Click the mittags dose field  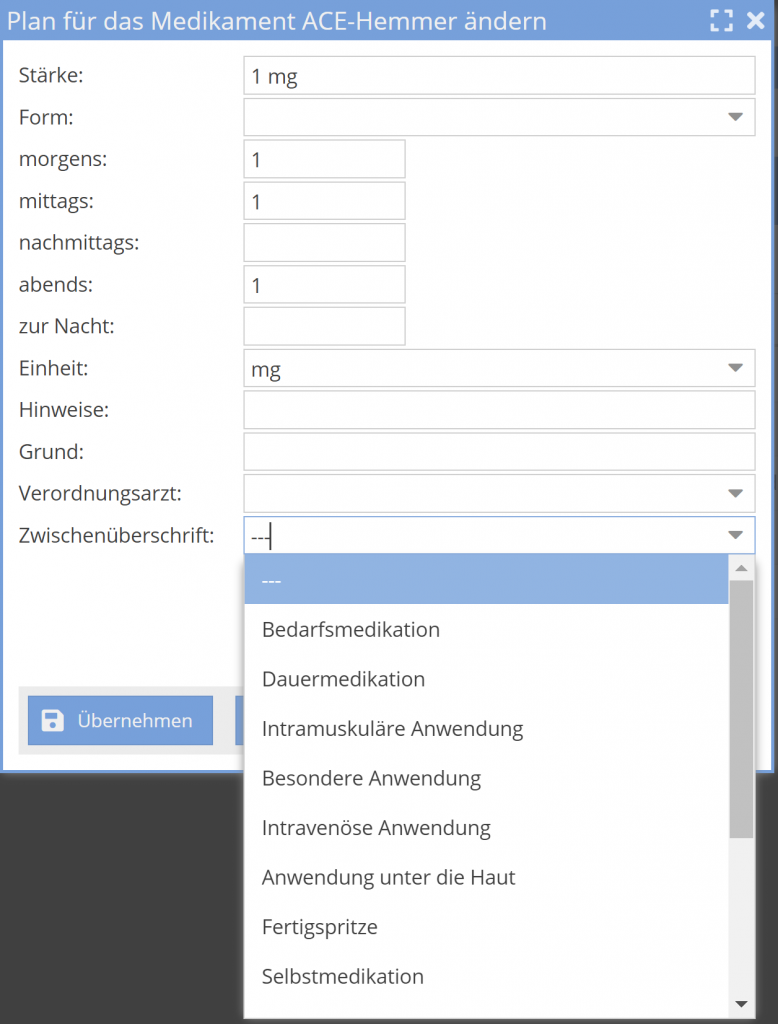pyautogui.click(x=325, y=201)
